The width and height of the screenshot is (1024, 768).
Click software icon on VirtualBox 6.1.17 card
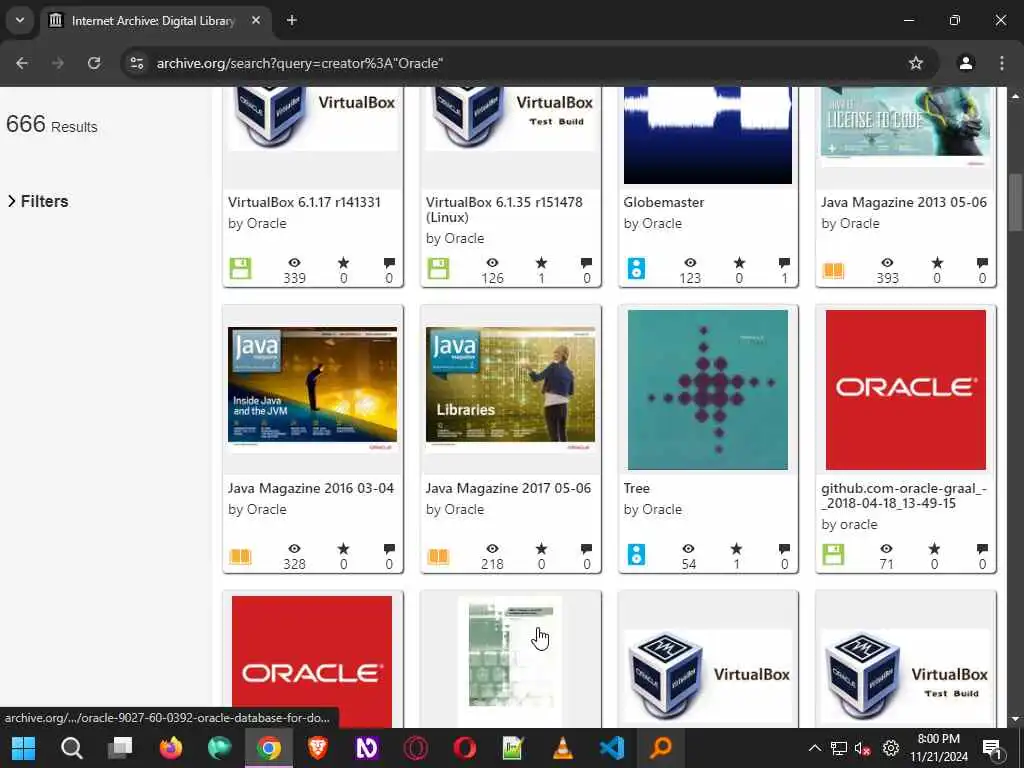point(240,268)
